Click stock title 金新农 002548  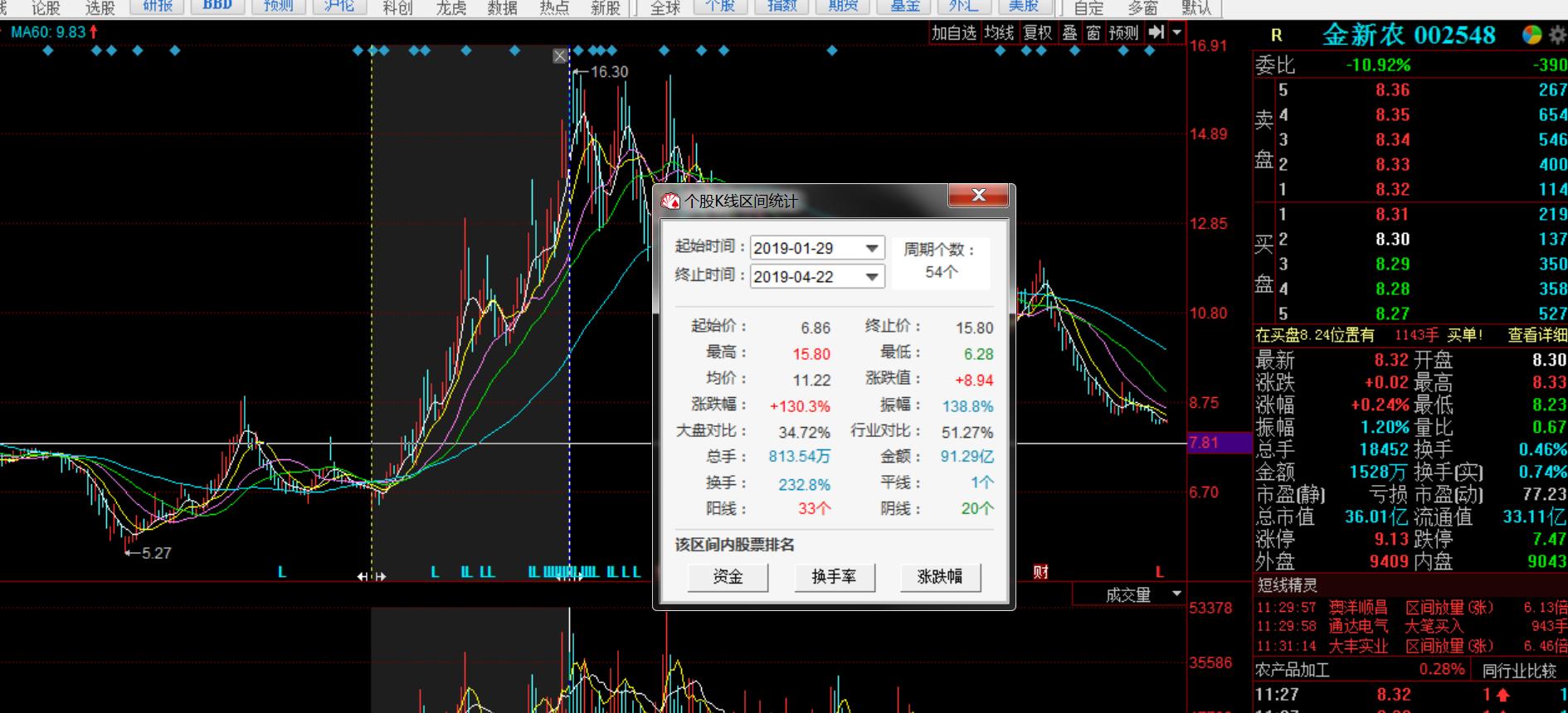(1409, 35)
